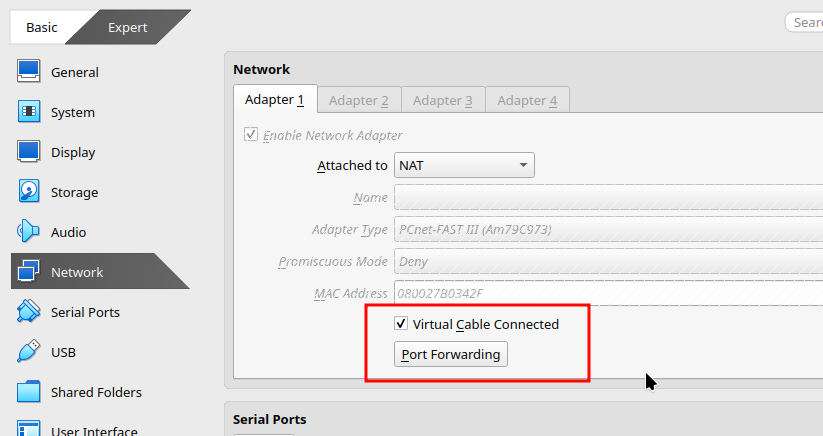Toggle Enable Network Adapter checkbox
The image size is (823, 436).
pyautogui.click(x=251, y=134)
